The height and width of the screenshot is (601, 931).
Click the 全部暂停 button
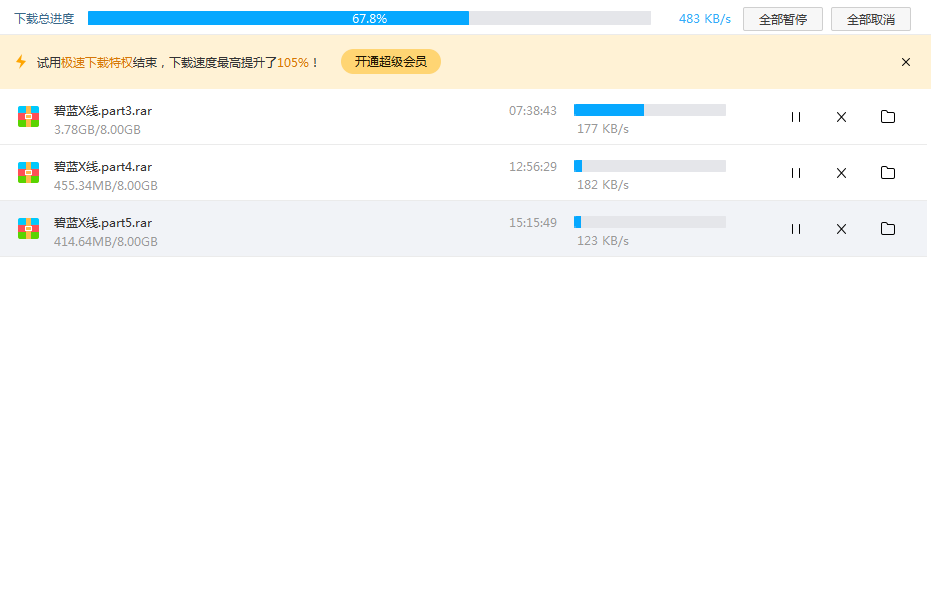click(x=782, y=18)
